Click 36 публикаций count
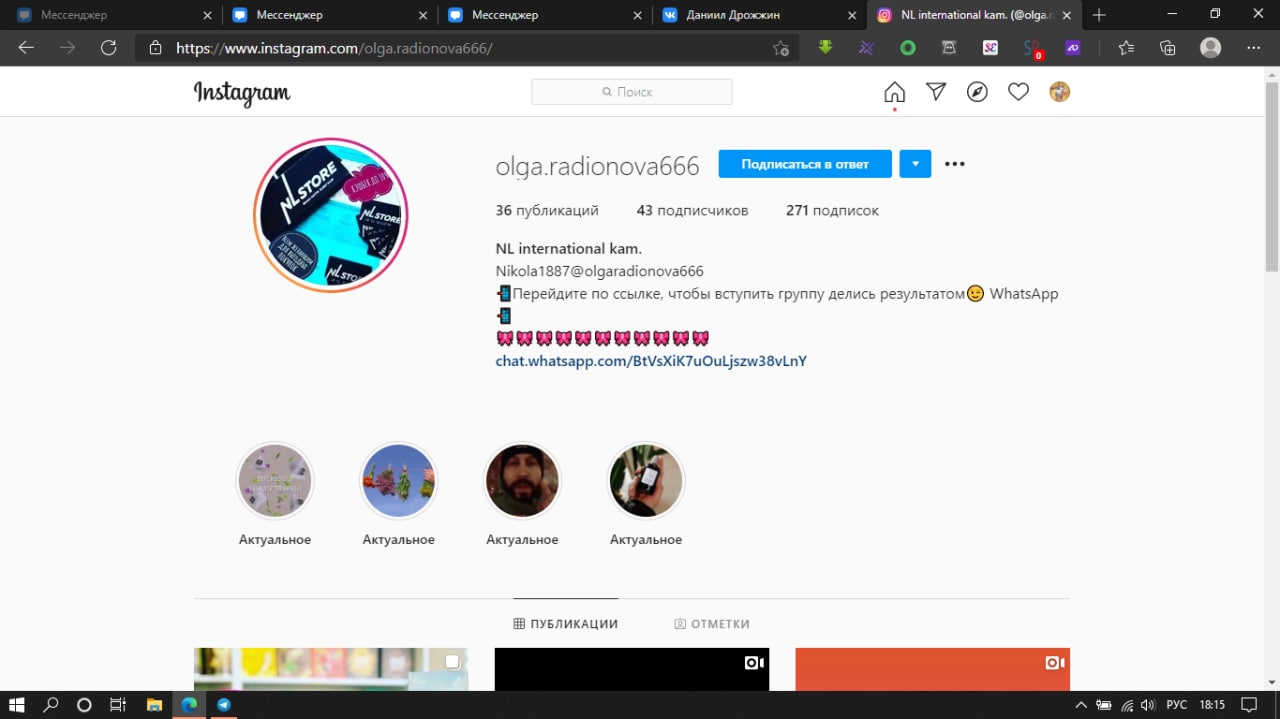 547,210
